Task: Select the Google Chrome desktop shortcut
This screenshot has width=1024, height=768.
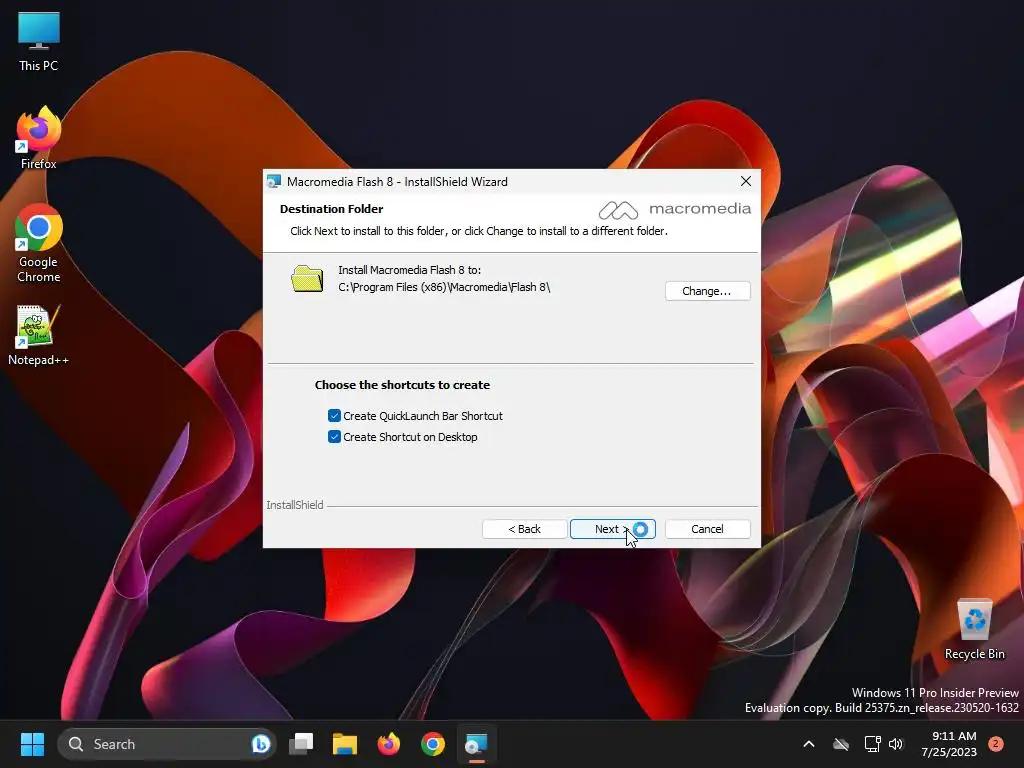Action: [39, 243]
